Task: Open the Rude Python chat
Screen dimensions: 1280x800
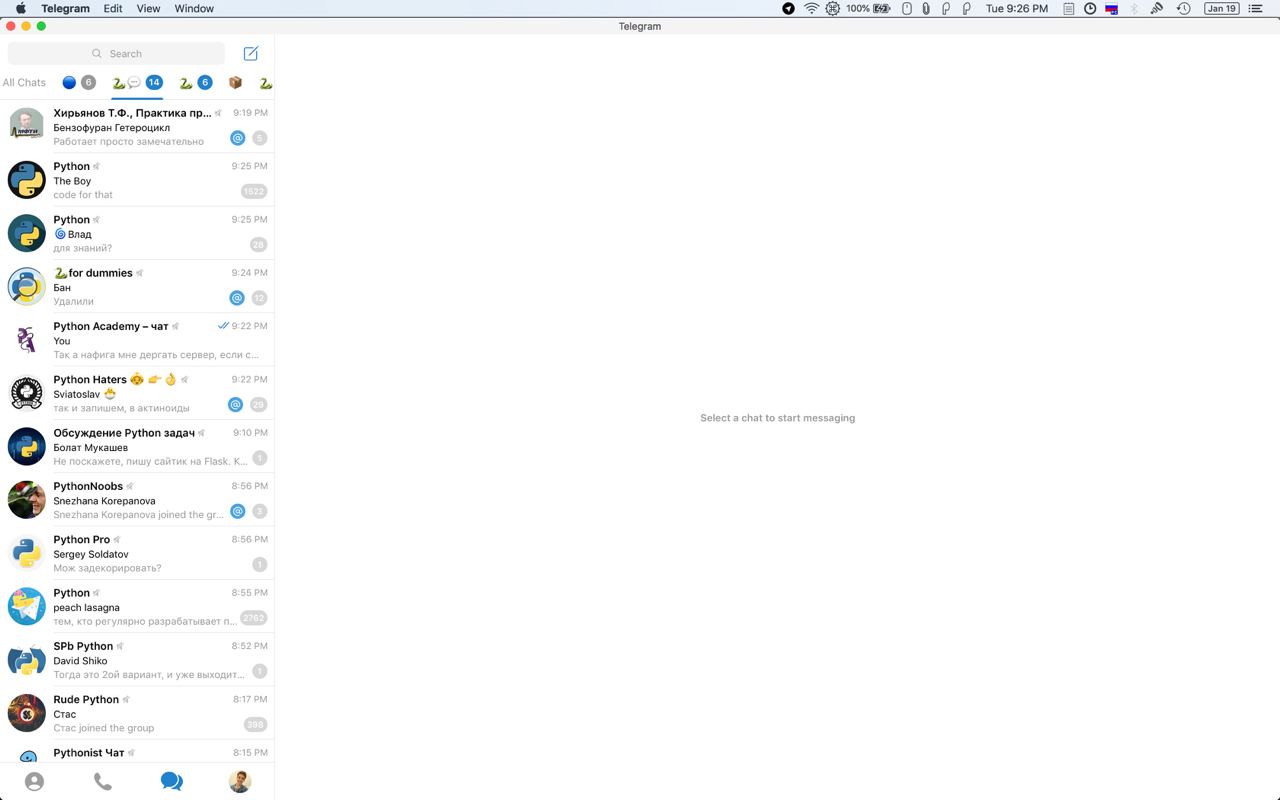Action: tap(137, 713)
